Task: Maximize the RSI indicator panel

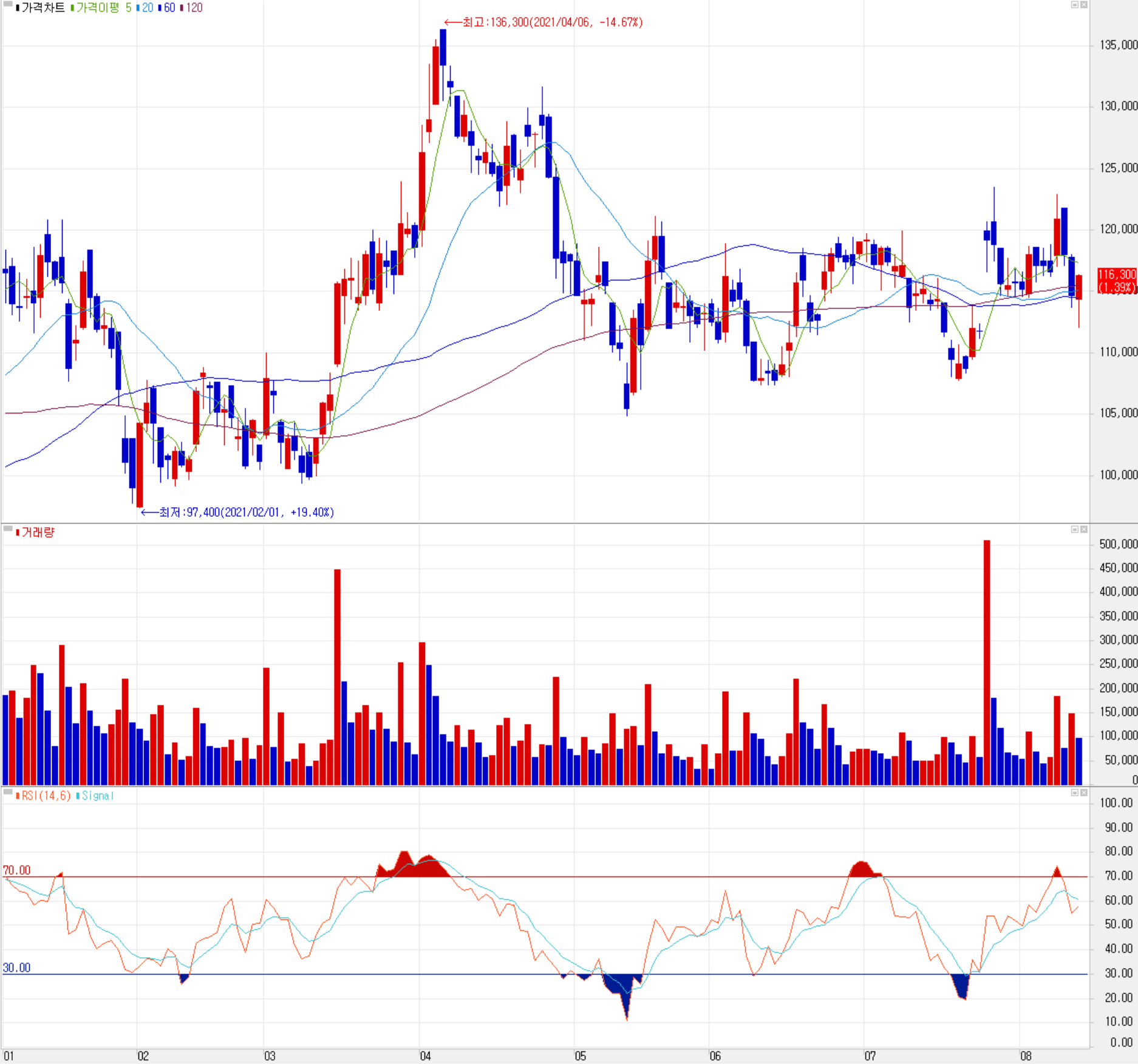Action: pos(1074,793)
